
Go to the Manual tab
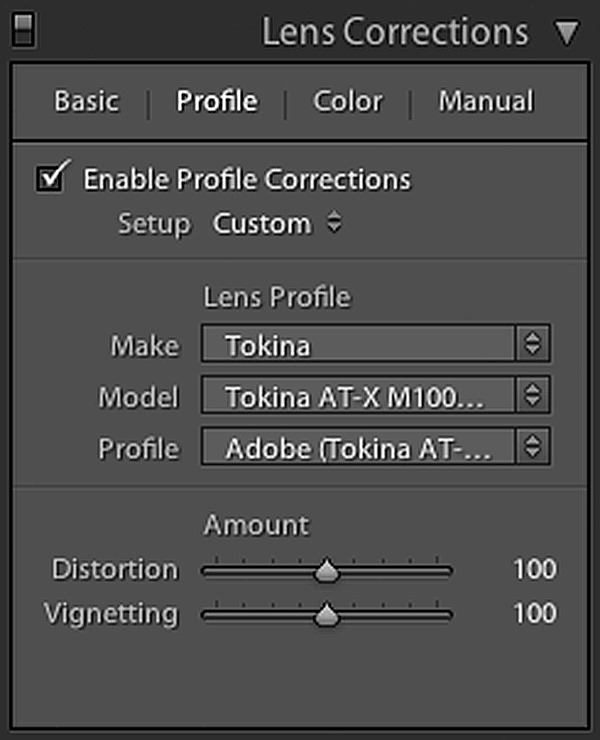click(486, 101)
